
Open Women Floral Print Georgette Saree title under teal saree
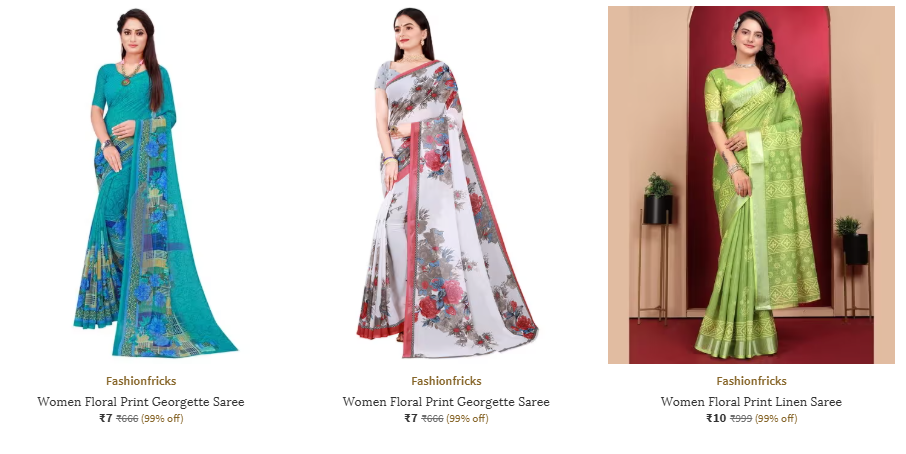click(x=141, y=401)
